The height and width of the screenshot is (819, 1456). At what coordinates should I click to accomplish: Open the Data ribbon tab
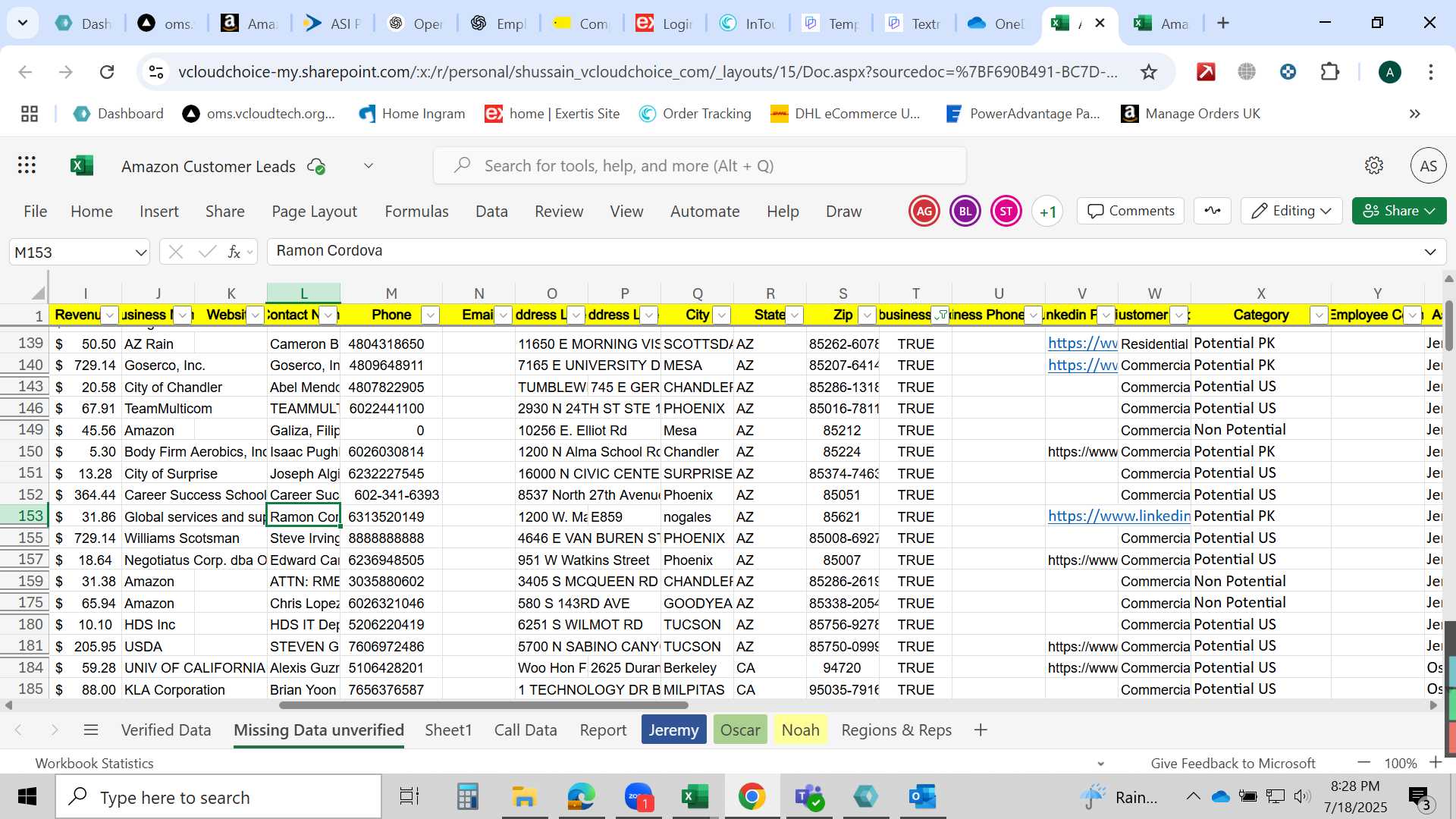[491, 212]
